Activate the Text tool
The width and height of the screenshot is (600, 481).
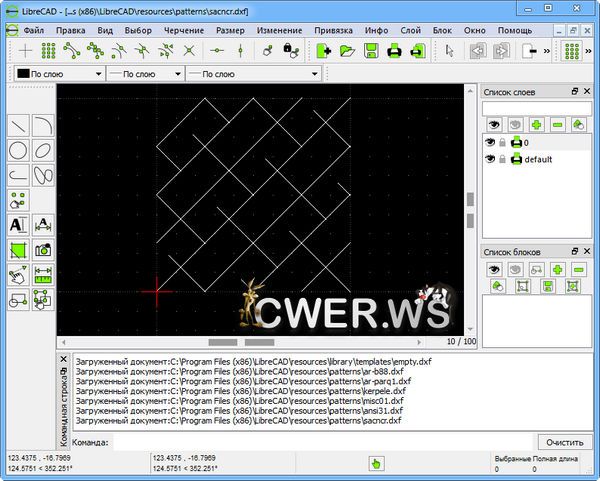tap(18, 224)
